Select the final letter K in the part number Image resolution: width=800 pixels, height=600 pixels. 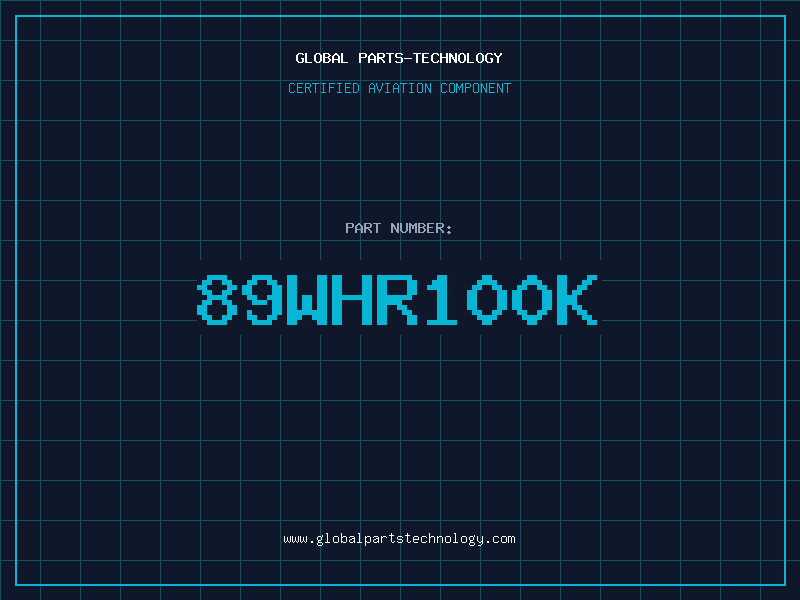pos(579,299)
